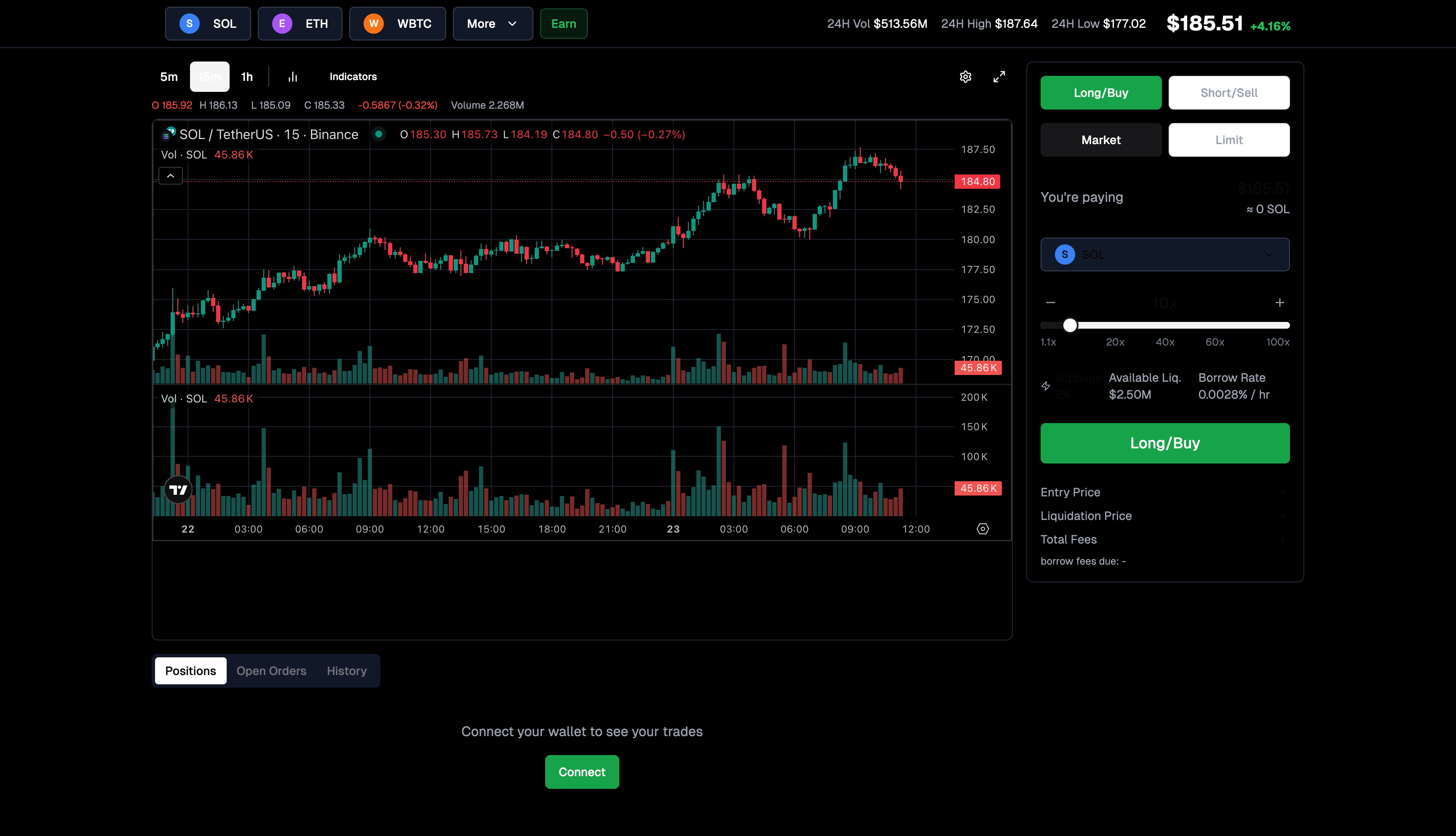Image resolution: width=1456 pixels, height=836 pixels.
Task: Click Connect wallet button
Action: [582, 772]
